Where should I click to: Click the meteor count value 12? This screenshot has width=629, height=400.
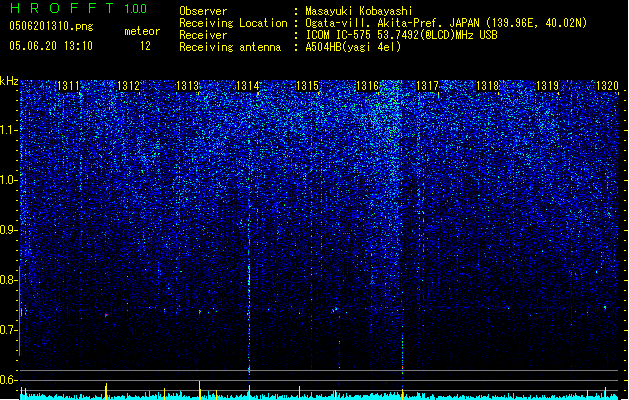pos(145,46)
